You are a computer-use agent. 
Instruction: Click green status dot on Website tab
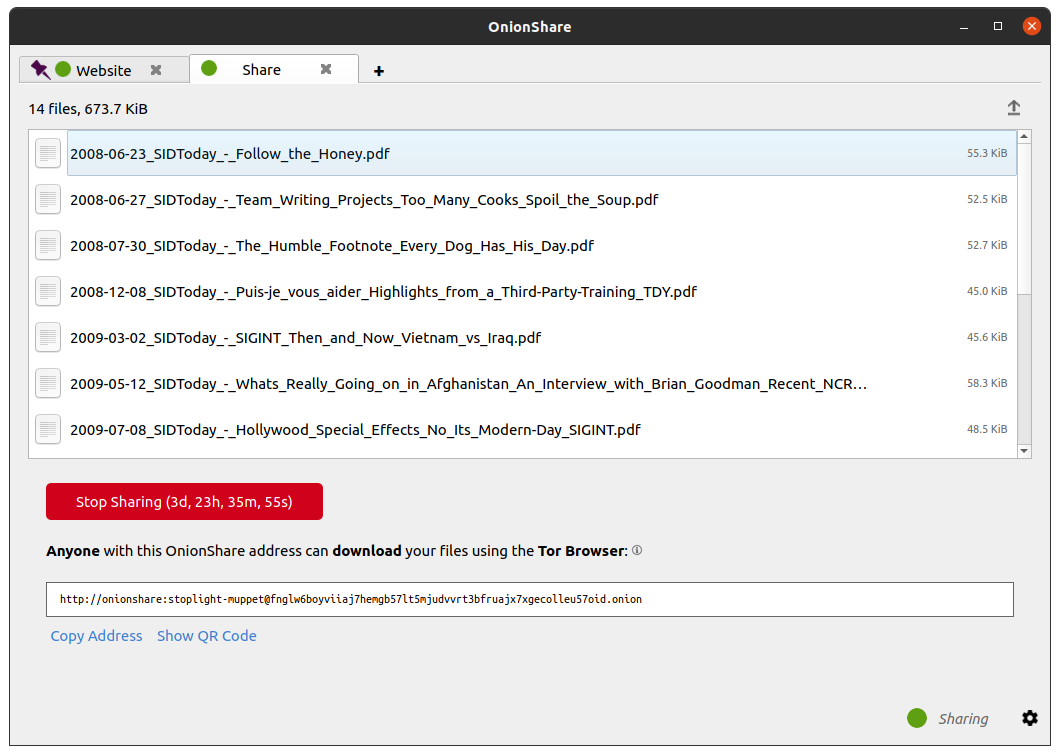[63, 69]
